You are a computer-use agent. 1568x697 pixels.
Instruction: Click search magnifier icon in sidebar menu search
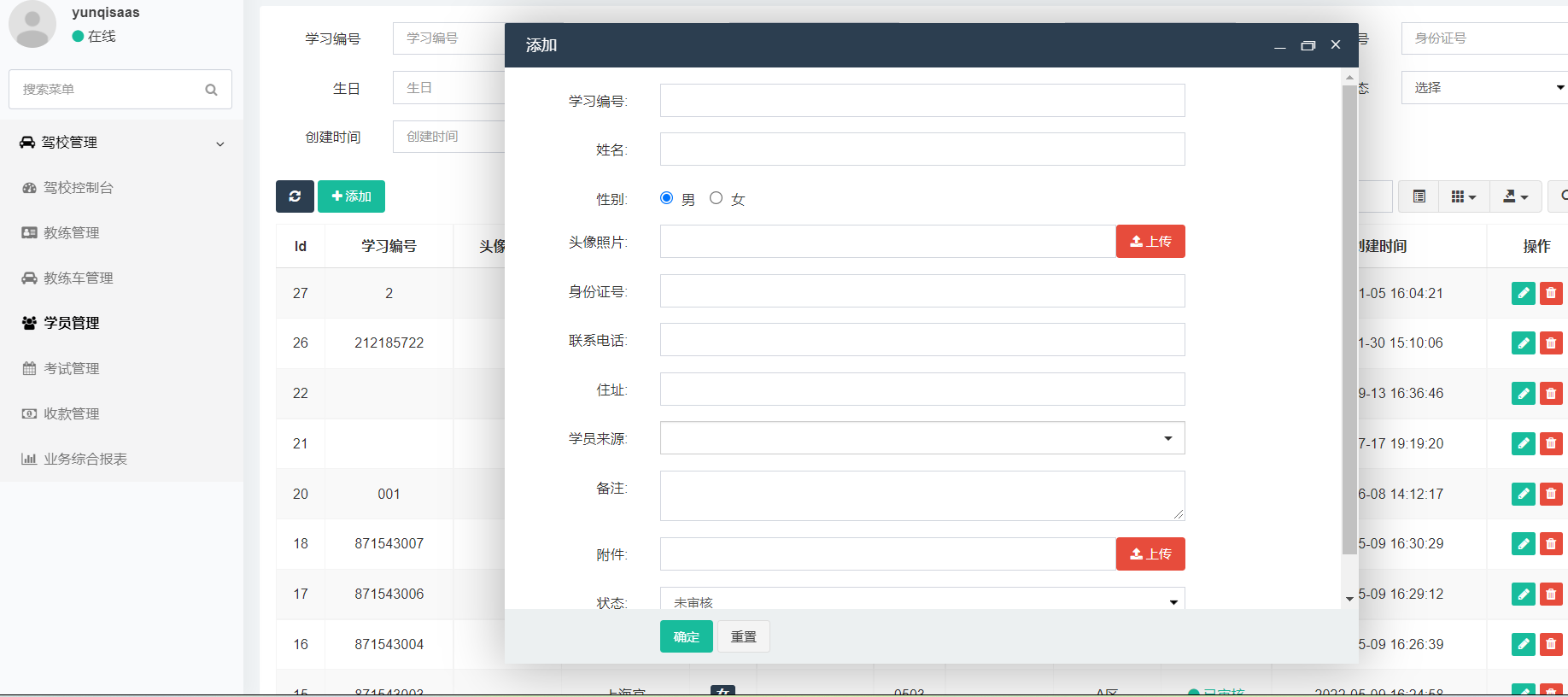coord(211,90)
